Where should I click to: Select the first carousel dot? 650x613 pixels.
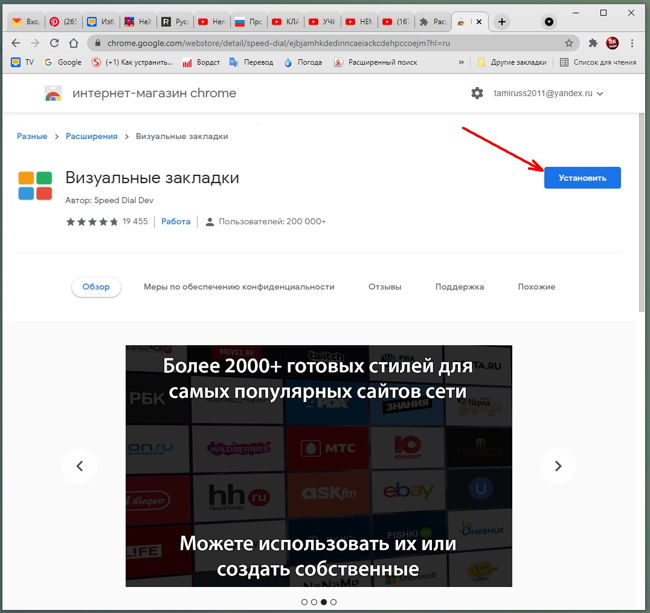304,602
